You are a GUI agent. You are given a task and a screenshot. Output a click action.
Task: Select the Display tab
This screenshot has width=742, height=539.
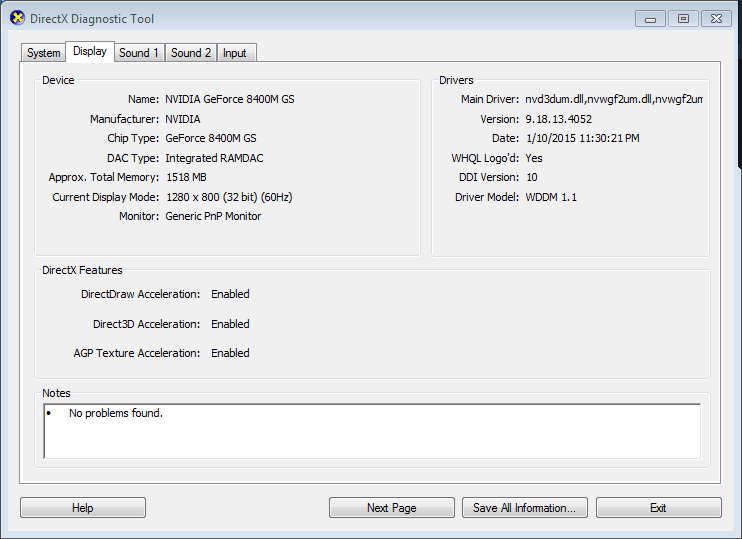90,52
